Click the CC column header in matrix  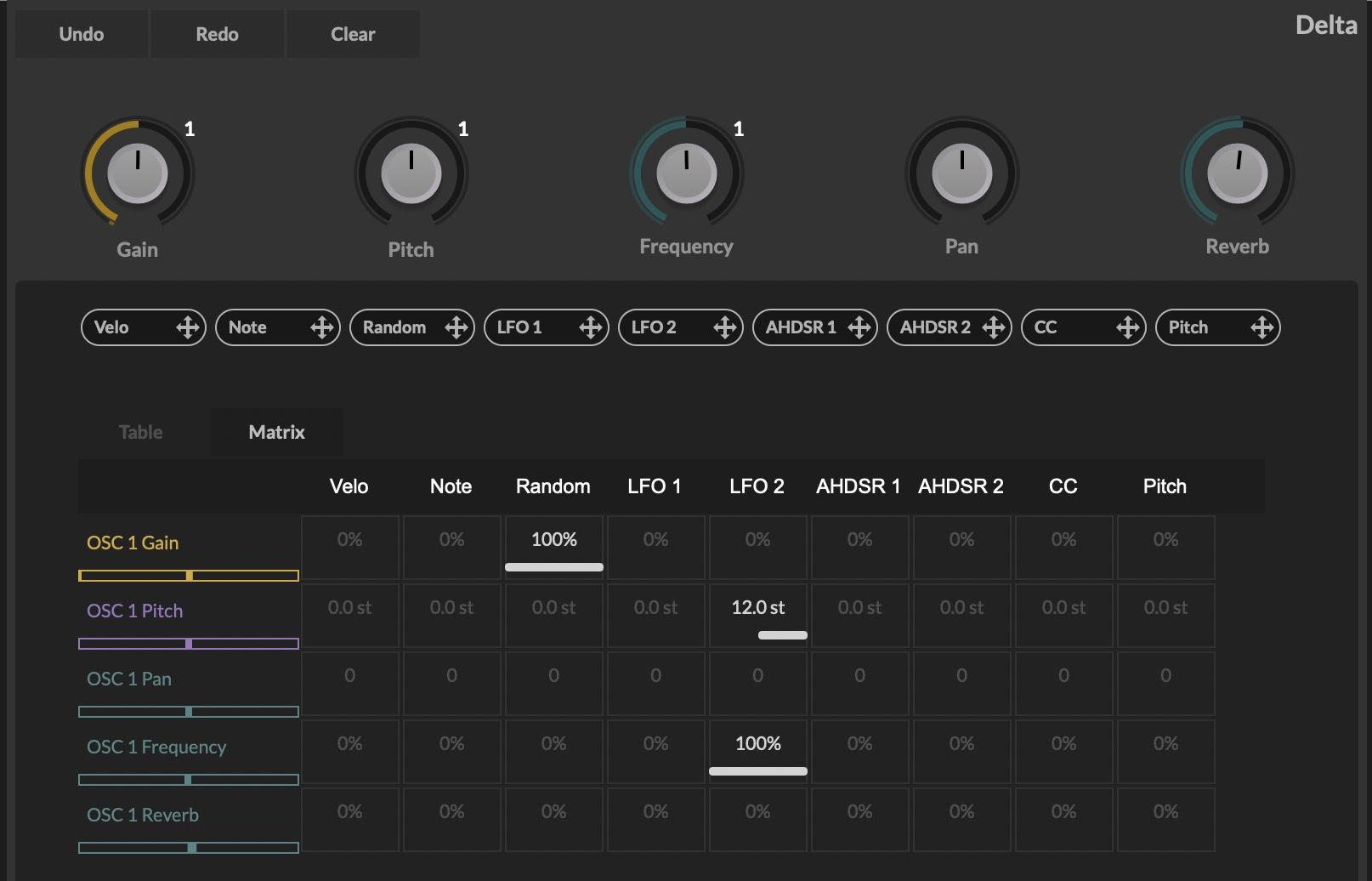click(x=1063, y=486)
